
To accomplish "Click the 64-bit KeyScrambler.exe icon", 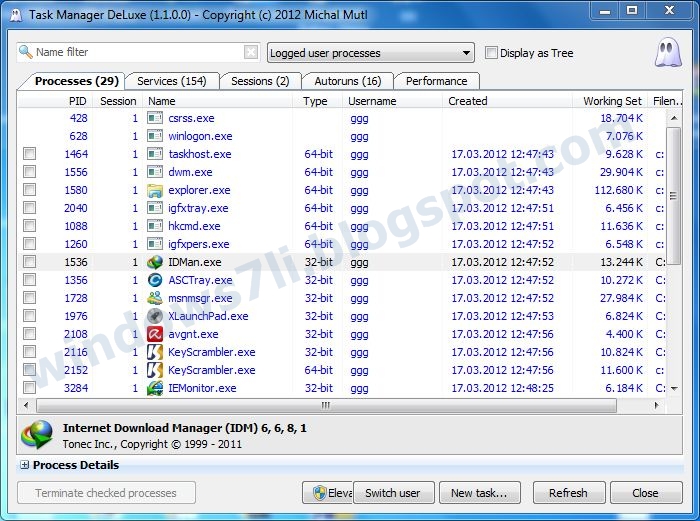I will [x=155, y=370].
